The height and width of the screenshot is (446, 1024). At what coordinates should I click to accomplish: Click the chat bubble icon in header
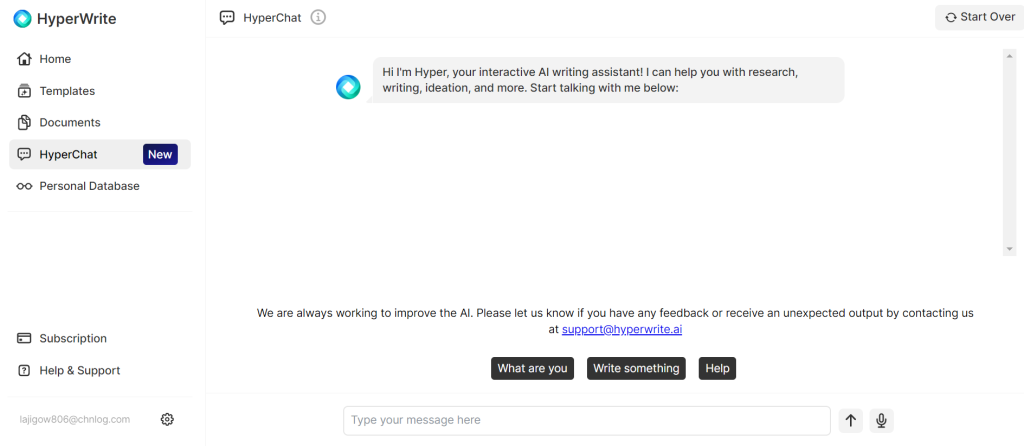[227, 18]
